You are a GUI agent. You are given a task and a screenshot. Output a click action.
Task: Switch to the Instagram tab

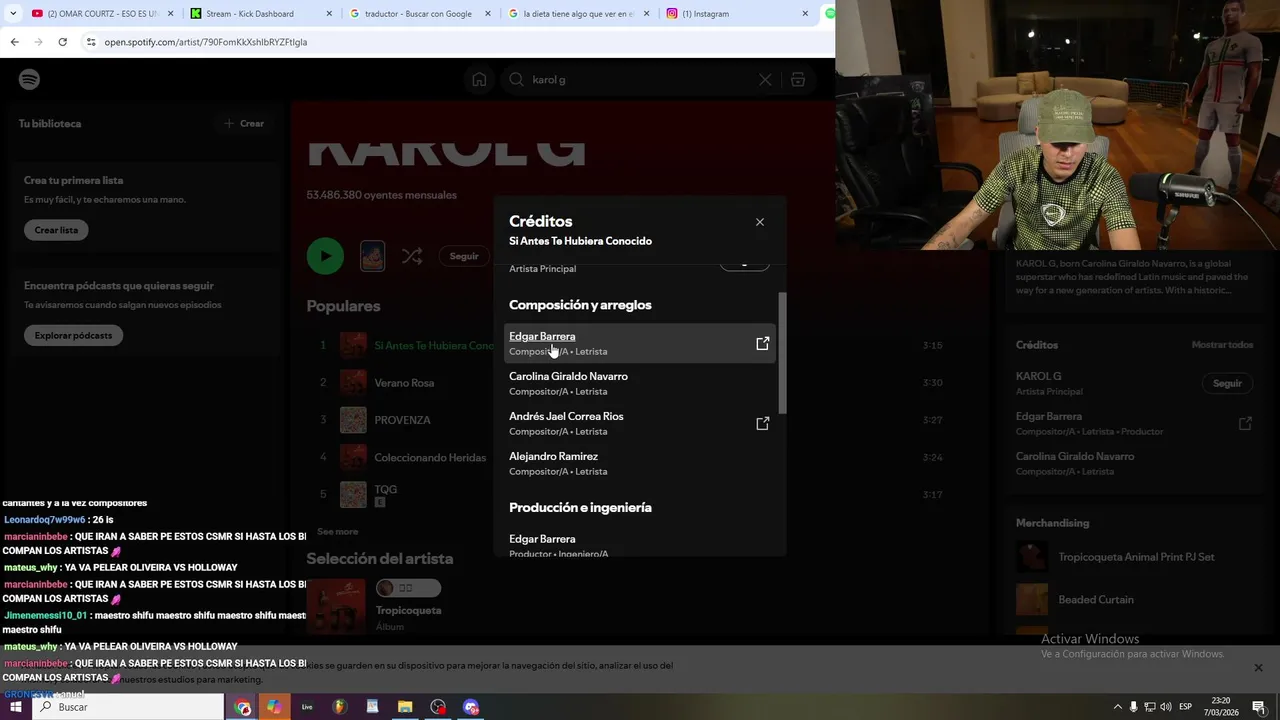coord(735,14)
